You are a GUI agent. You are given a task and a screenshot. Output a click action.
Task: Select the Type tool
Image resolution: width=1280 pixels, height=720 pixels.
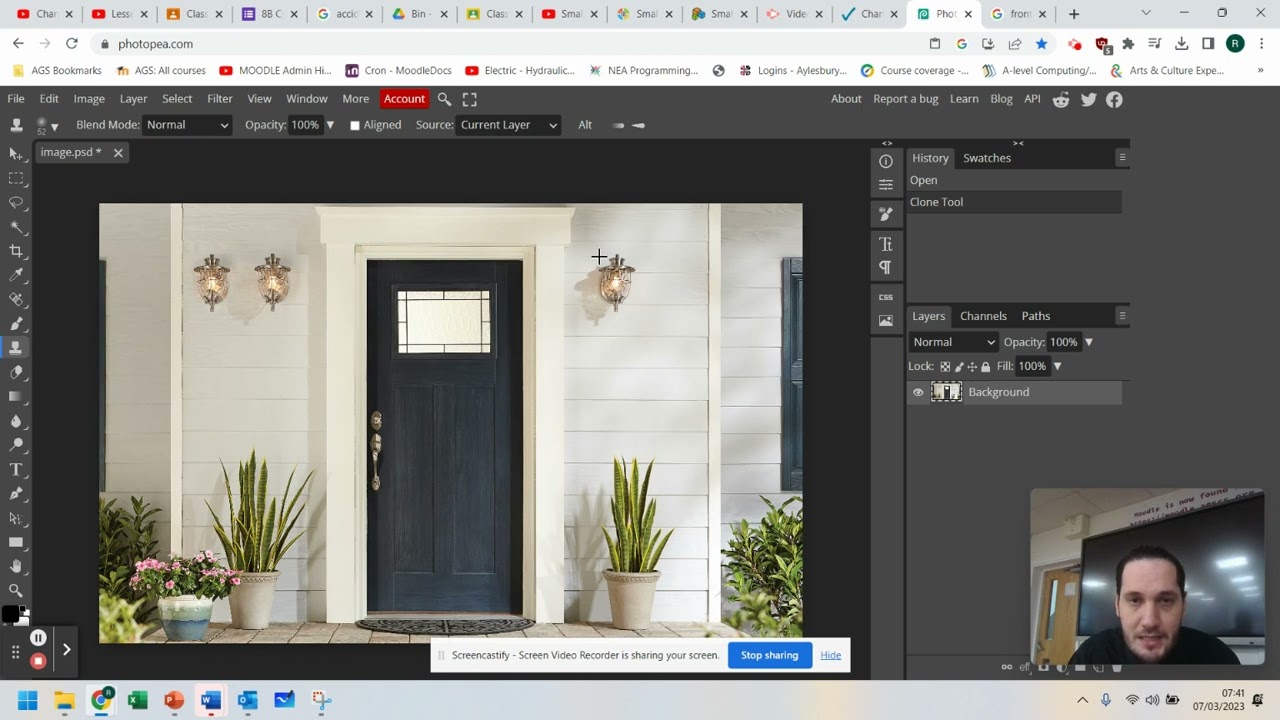pyautogui.click(x=16, y=469)
